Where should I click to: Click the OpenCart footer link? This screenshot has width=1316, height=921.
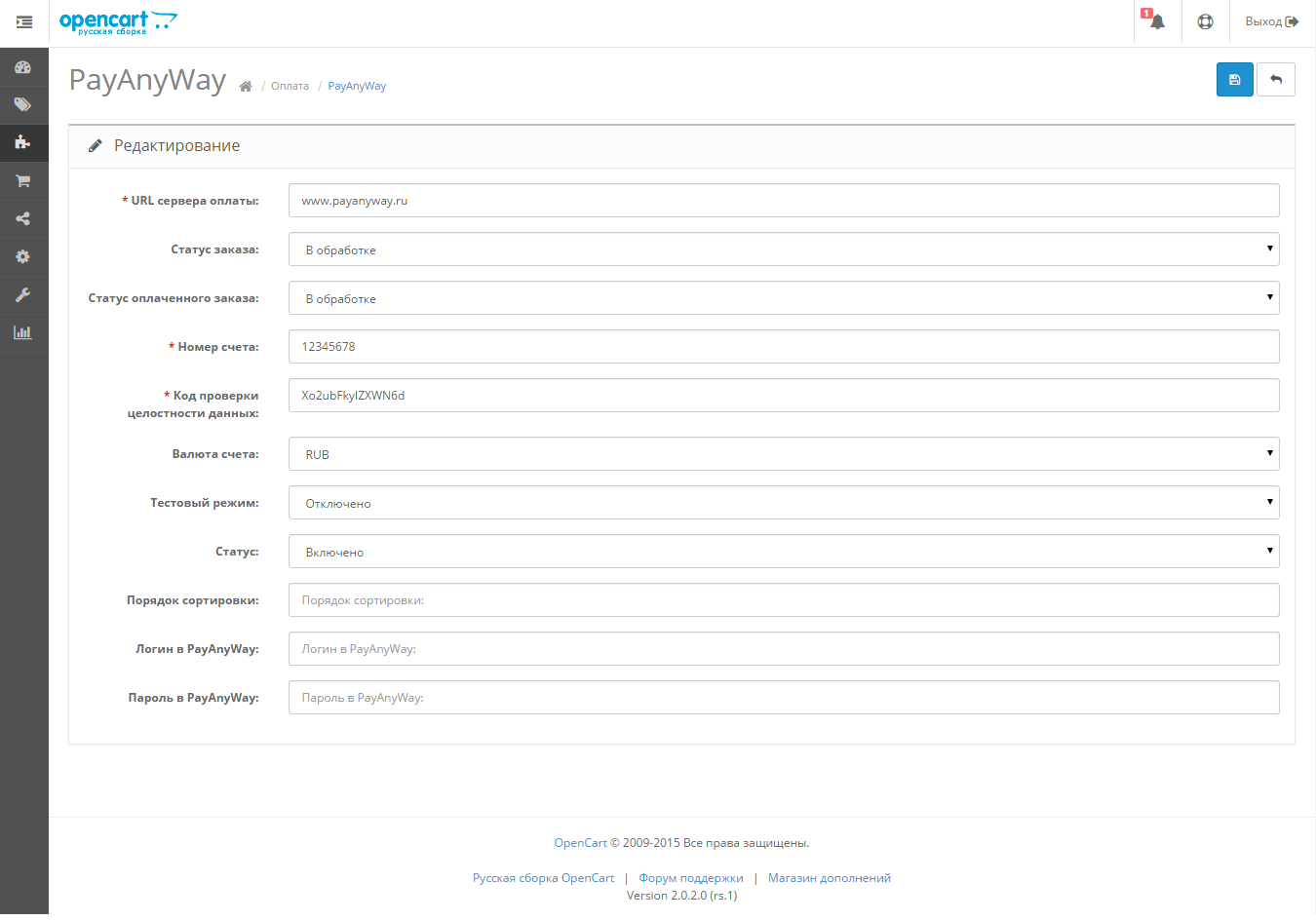tap(580, 843)
